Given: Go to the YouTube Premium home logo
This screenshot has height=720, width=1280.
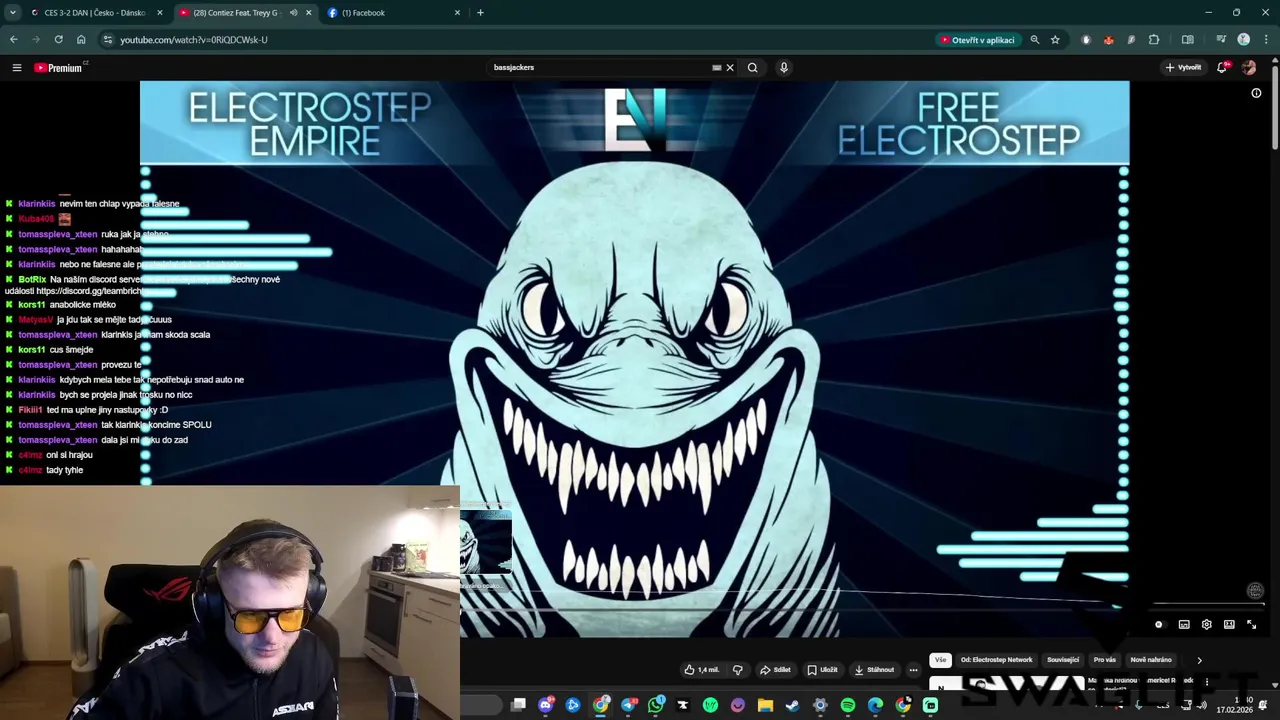Looking at the screenshot, I should [x=59, y=68].
